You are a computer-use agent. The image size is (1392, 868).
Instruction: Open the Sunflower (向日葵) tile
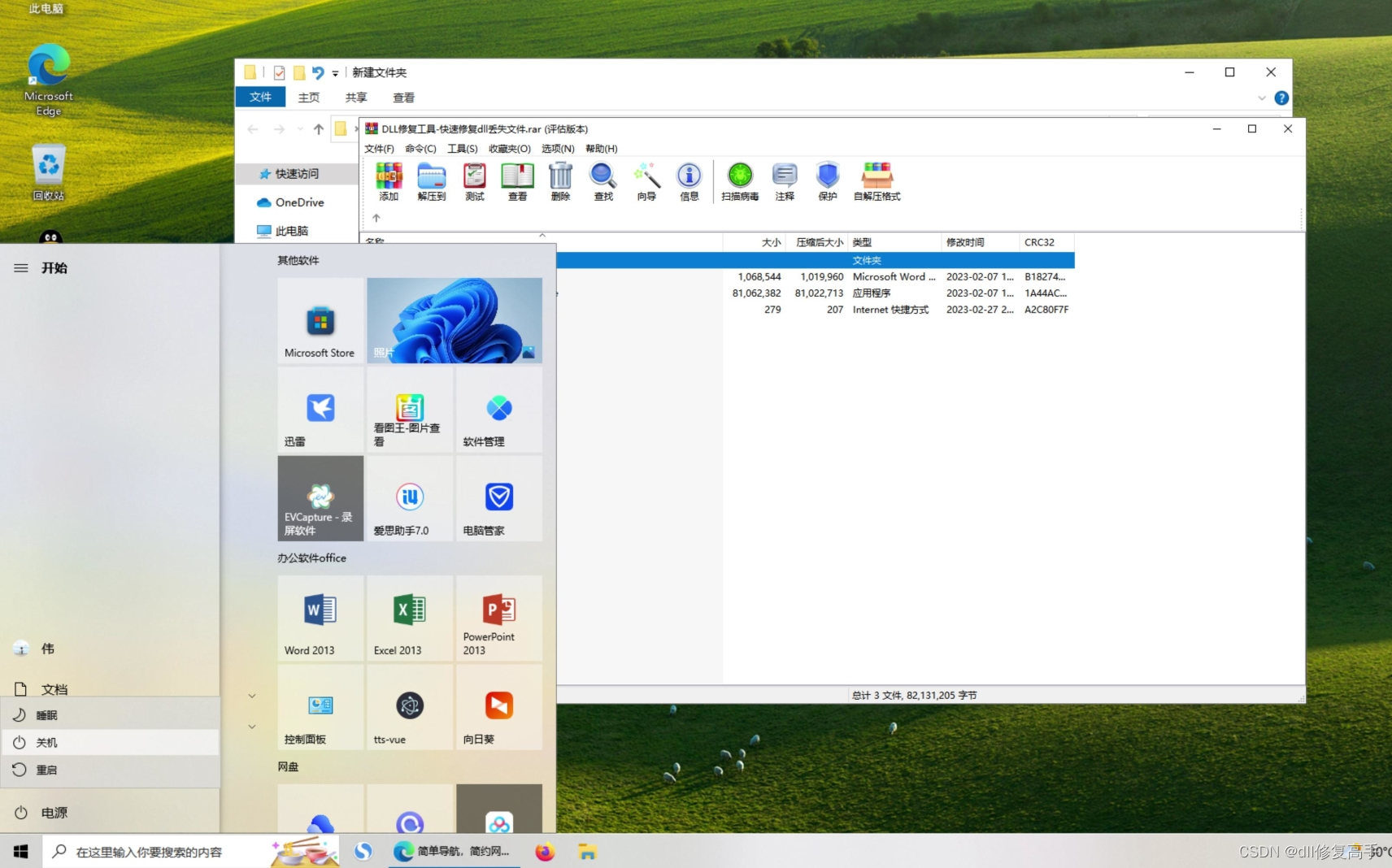click(x=499, y=707)
